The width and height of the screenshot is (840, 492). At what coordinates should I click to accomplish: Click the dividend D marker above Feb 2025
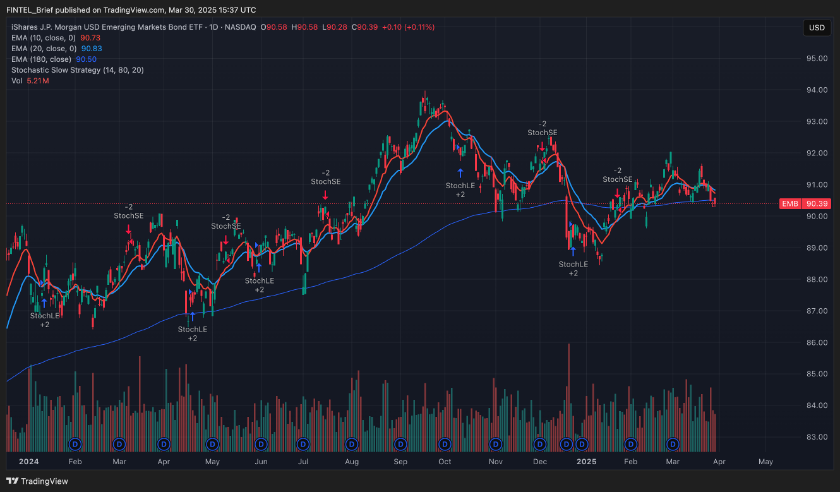tap(631, 444)
